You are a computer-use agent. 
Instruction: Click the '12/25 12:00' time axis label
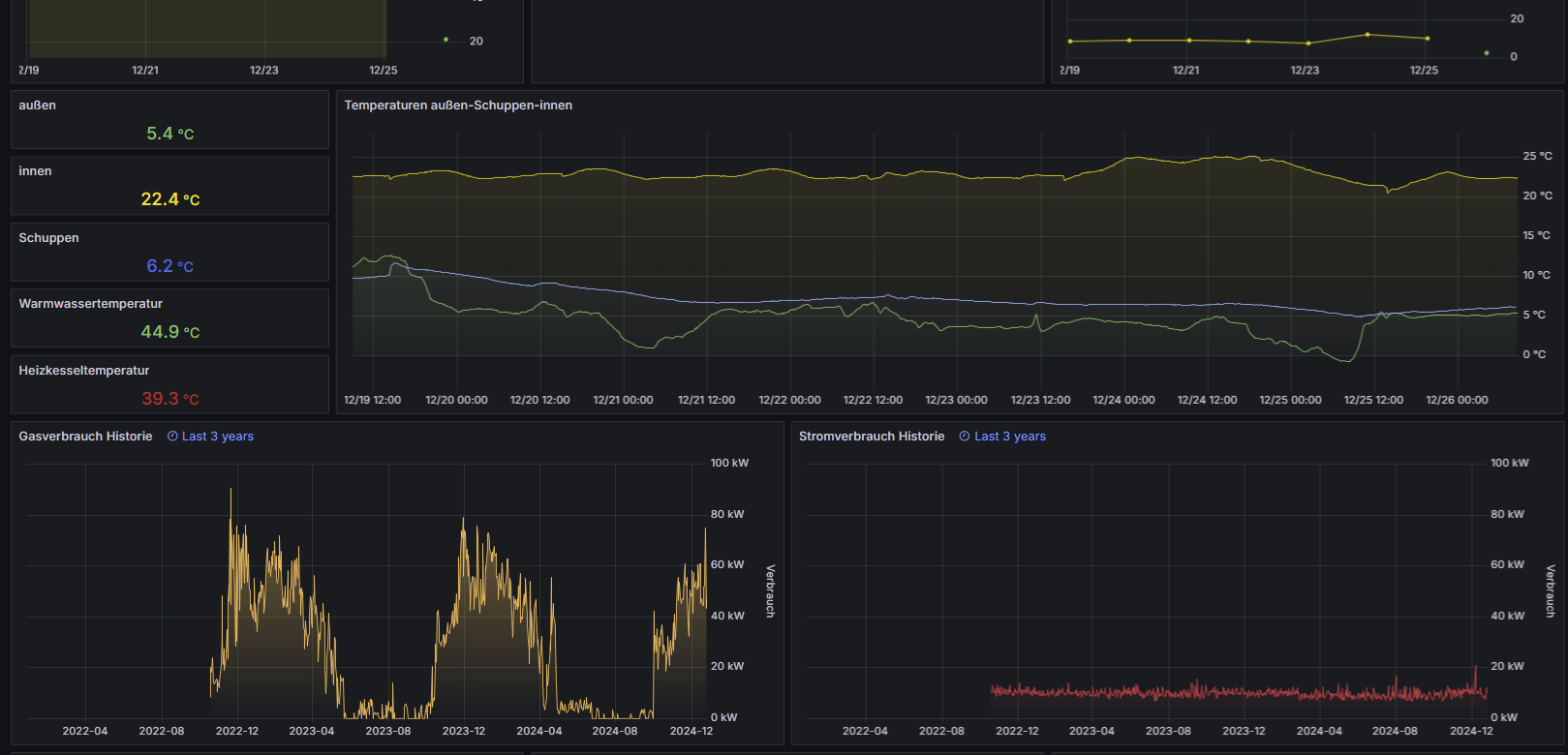(1373, 400)
